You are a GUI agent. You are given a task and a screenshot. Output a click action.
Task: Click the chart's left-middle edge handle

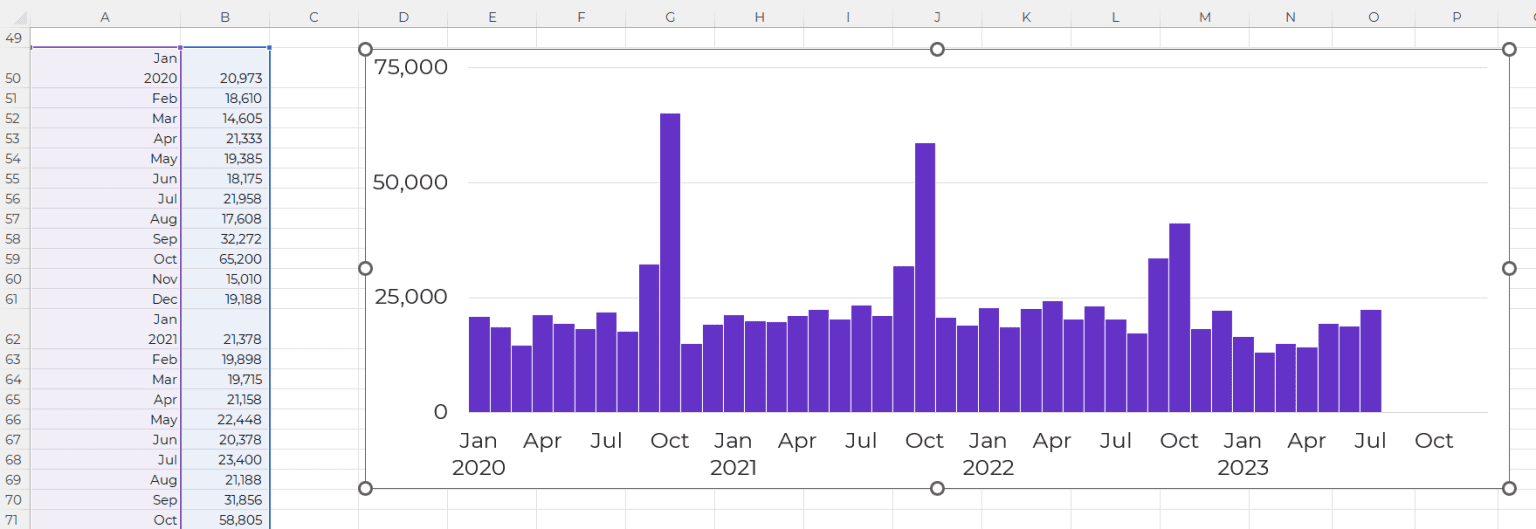coord(365,268)
